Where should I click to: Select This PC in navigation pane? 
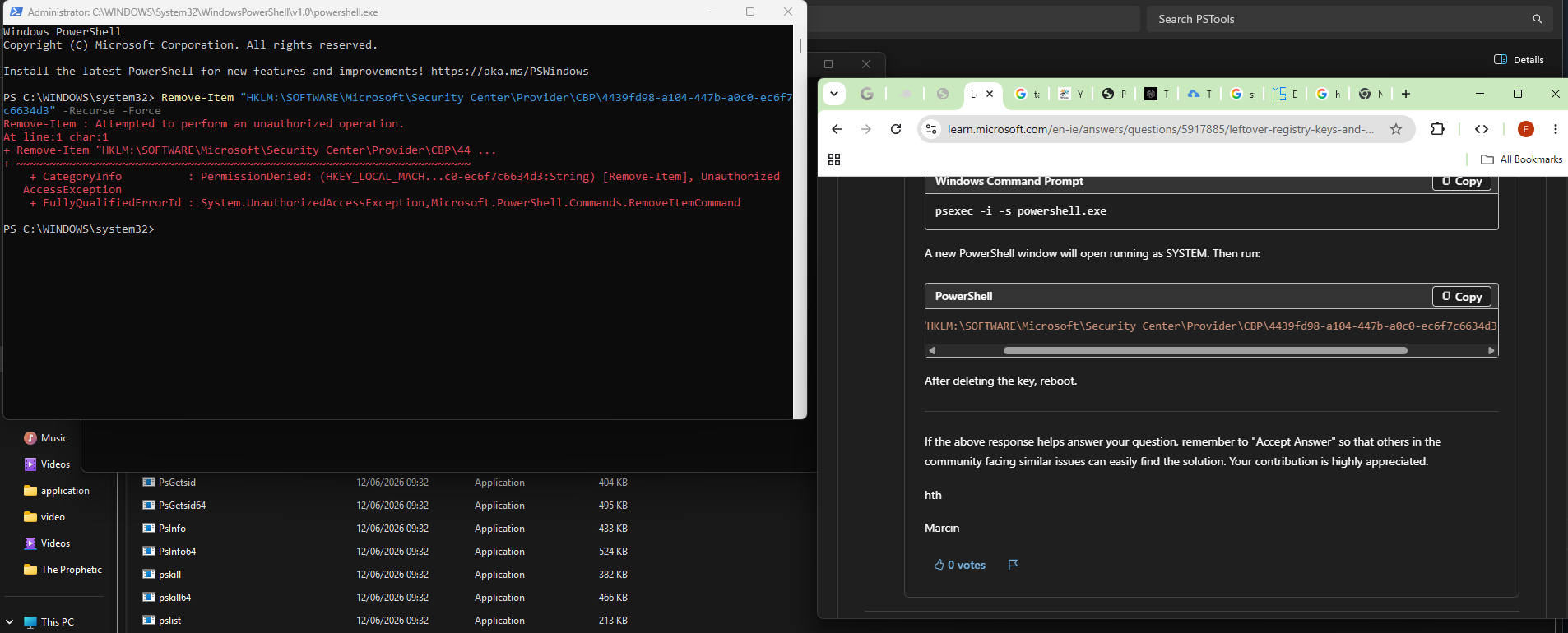pyautogui.click(x=49, y=622)
